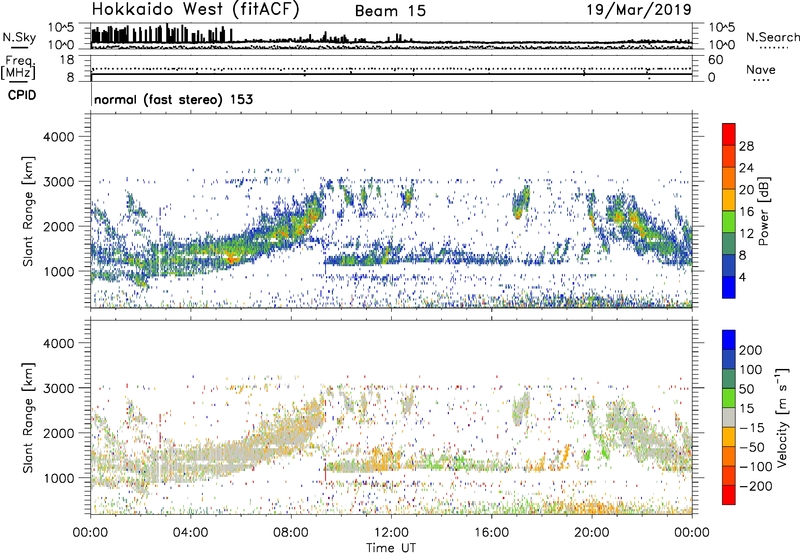
Task: Click the "1000" tick on the velocity panel
Action: coord(58,478)
